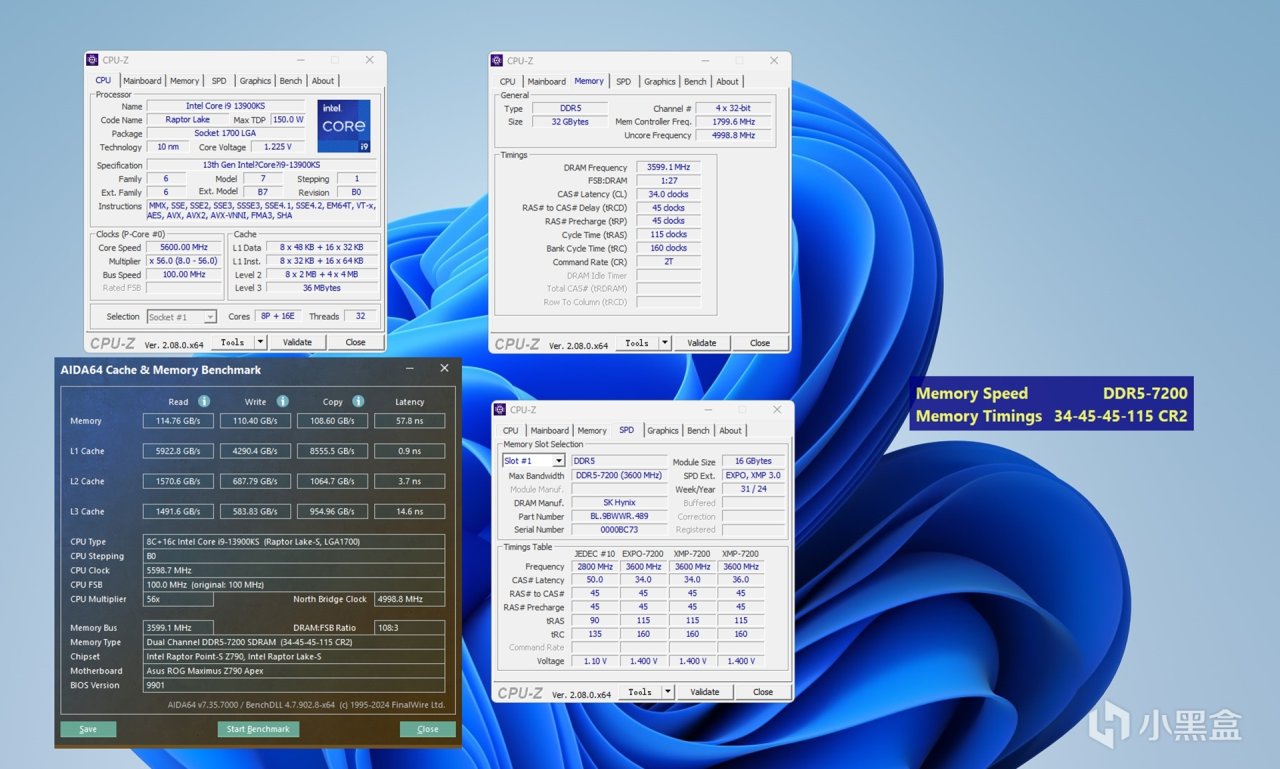Open About tab in memory timings window
Screen dimensions: 1280x769
click(x=728, y=82)
